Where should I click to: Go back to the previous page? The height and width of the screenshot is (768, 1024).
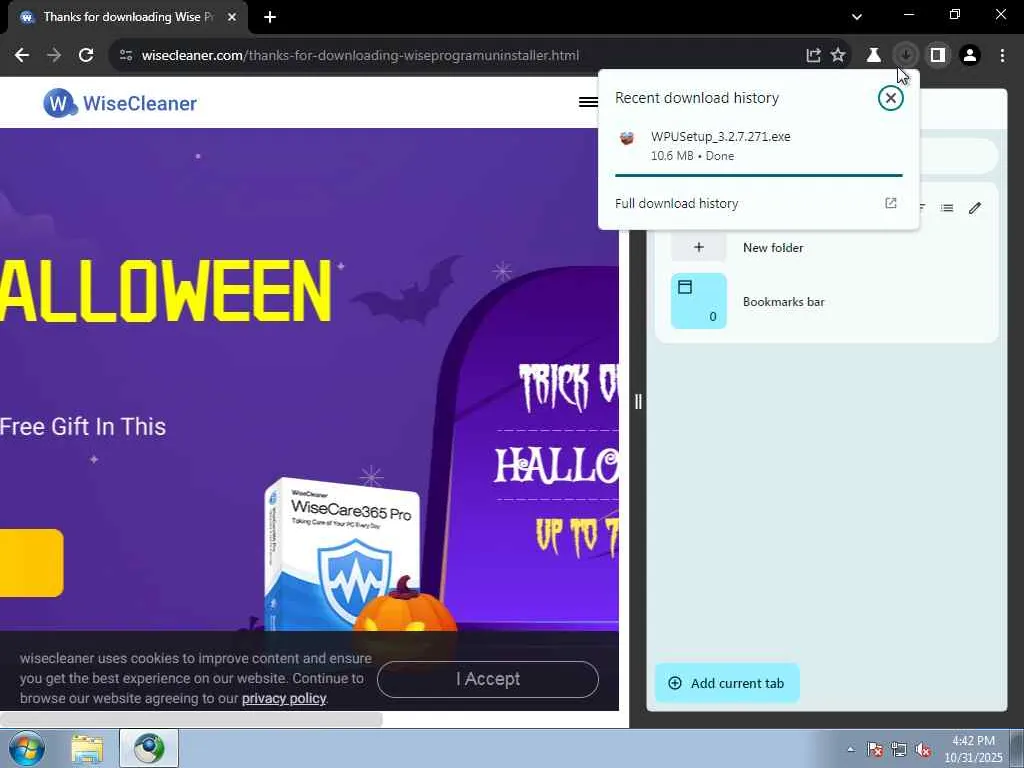coord(22,56)
